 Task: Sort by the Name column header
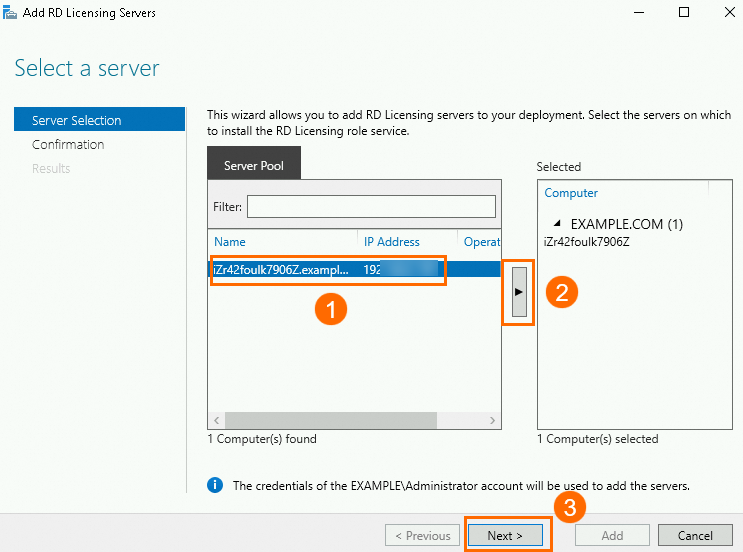tap(230, 242)
